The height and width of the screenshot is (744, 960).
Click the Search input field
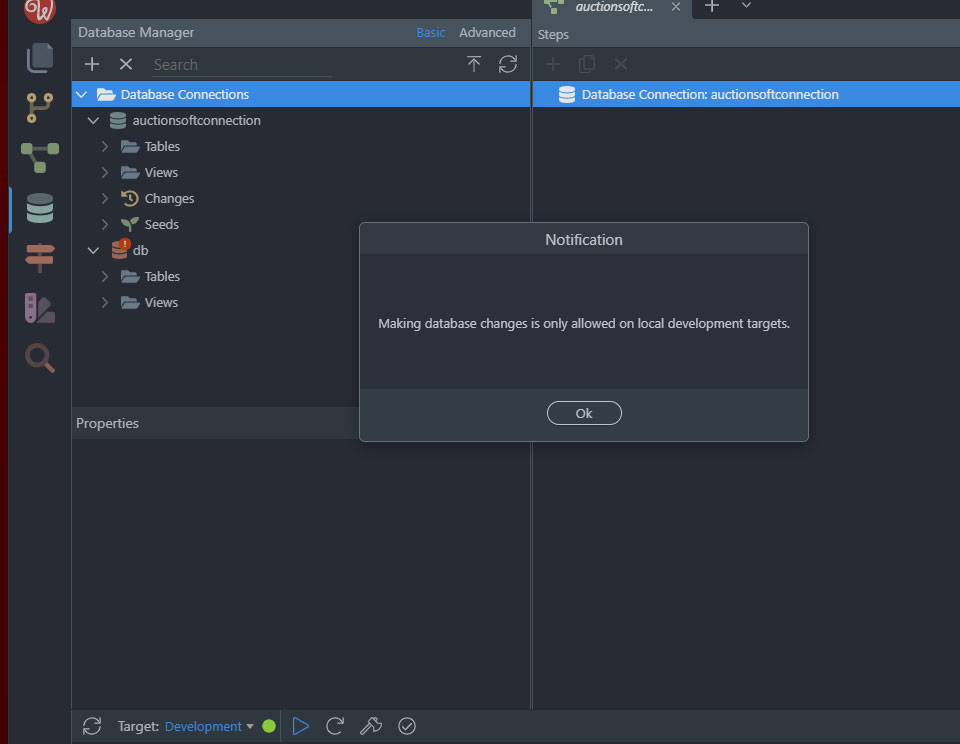click(241, 65)
